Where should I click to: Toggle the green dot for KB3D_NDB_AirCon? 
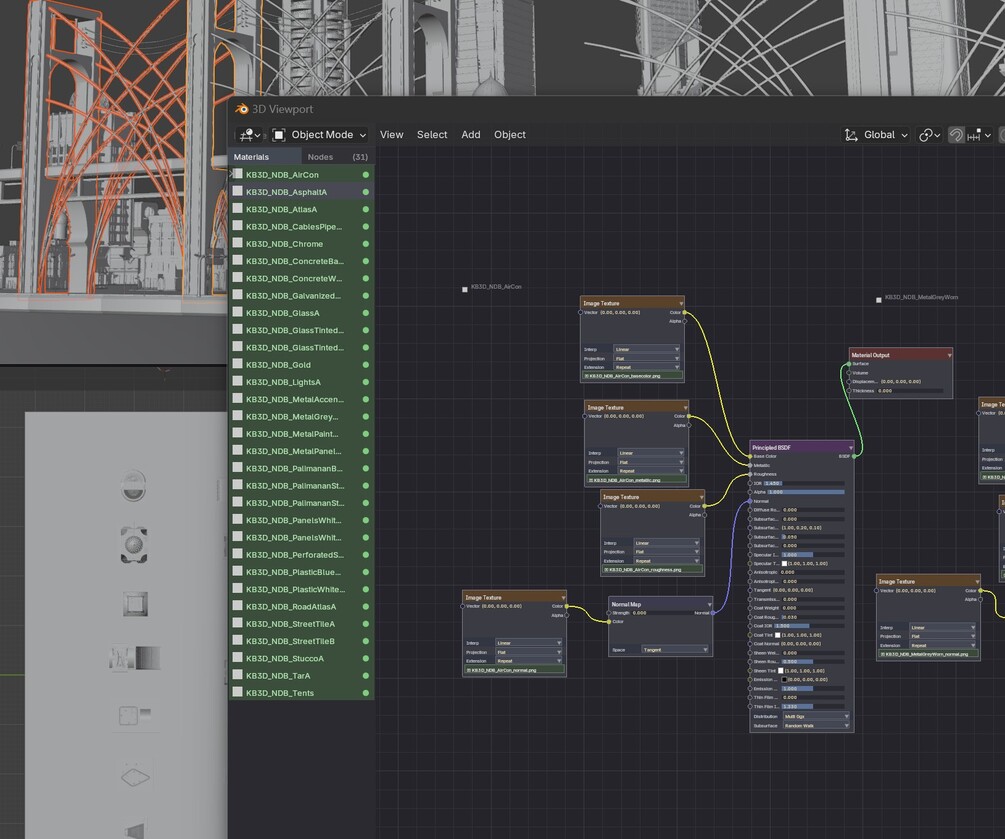(365, 174)
